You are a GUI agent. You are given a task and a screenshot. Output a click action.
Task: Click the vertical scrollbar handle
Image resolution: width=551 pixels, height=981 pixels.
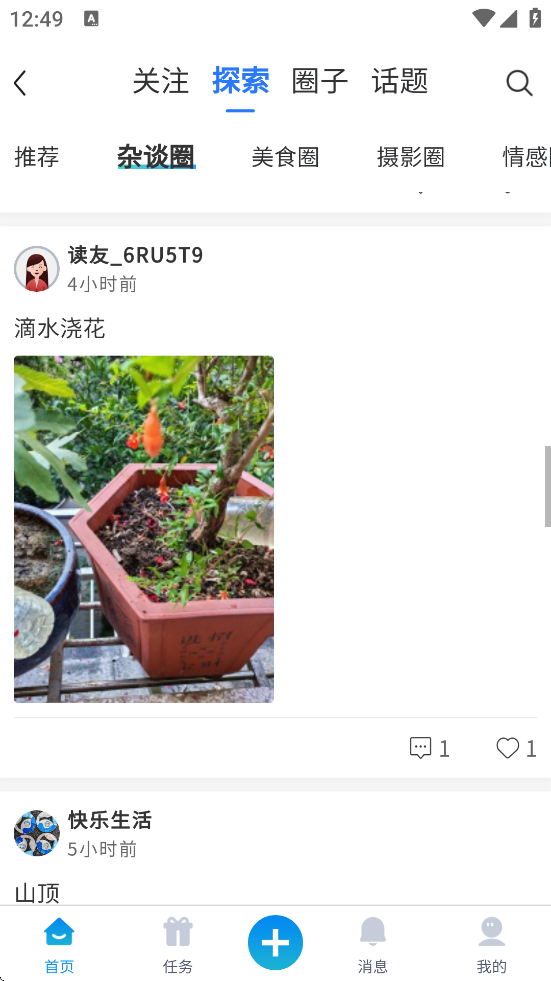point(548,487)
